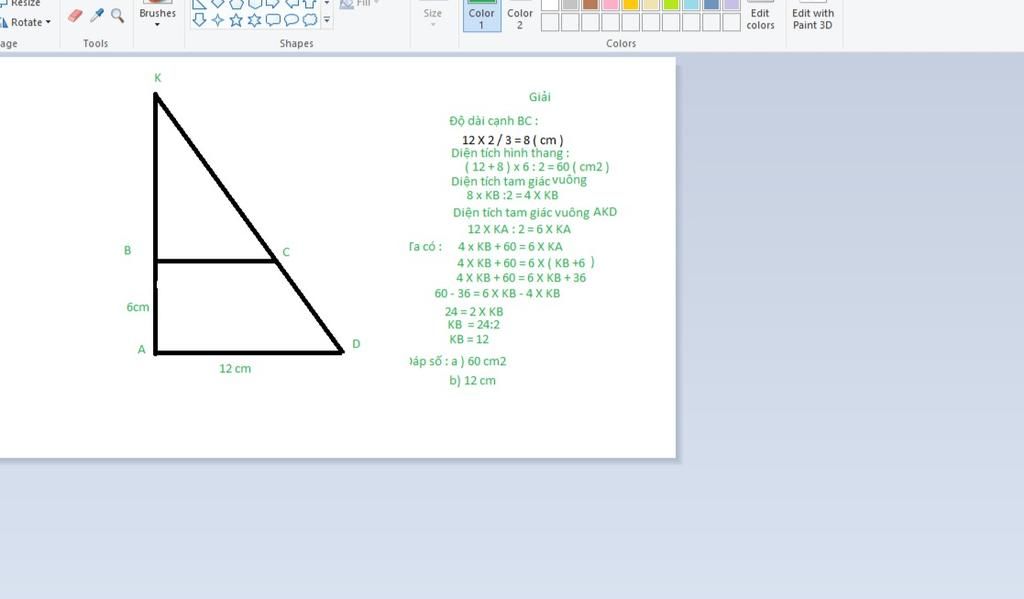This screenshot has width=1024, height=599.
Task: Pick the left arrow shape
Action: pyautogui.click(x=291, y=4)
